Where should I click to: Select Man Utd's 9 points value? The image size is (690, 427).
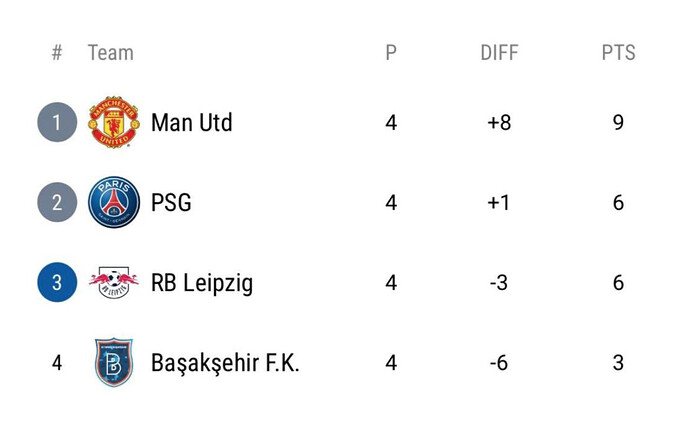pos(618,122)
